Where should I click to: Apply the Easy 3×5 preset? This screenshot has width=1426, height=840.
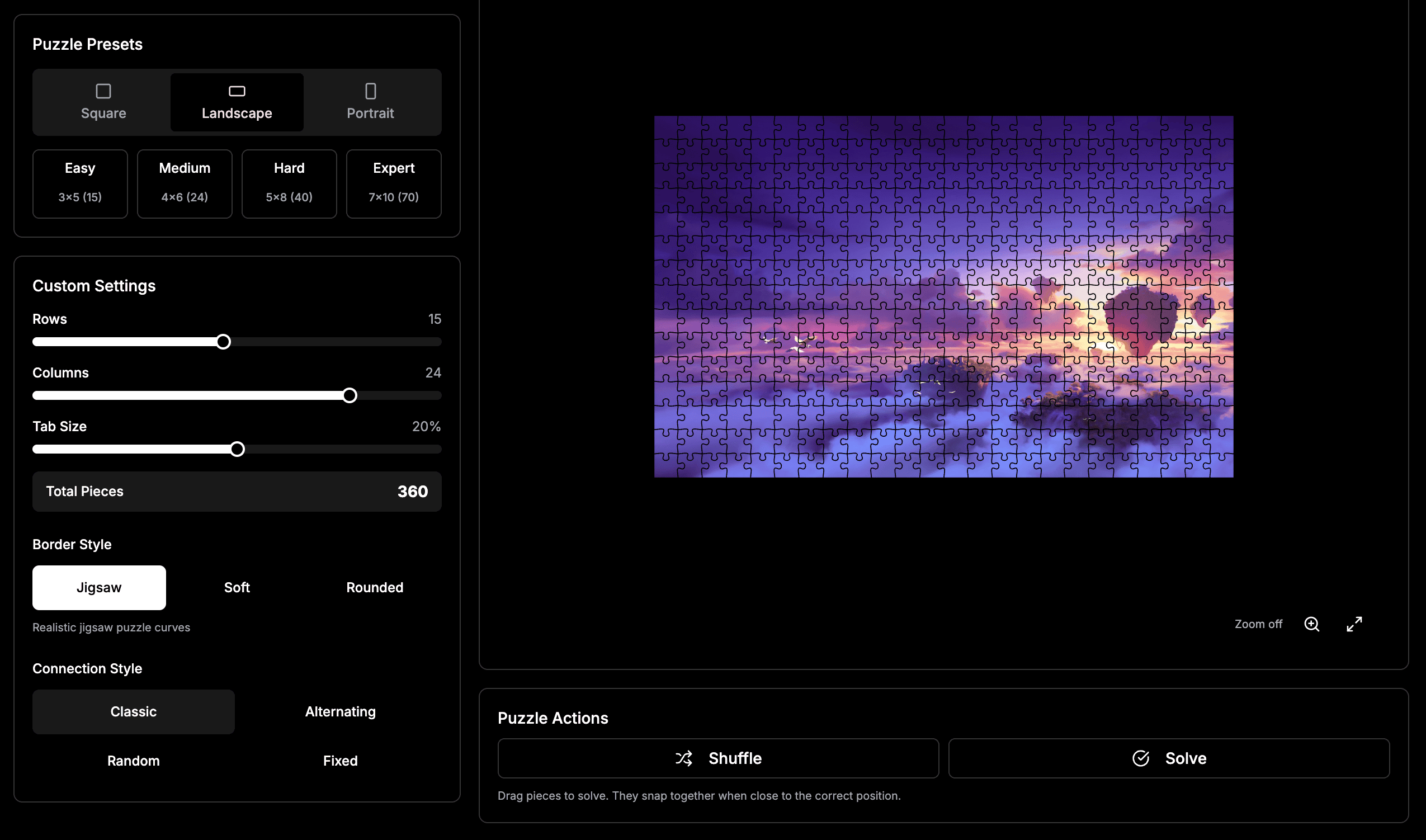pyautogui.click(x=80, y=183)
